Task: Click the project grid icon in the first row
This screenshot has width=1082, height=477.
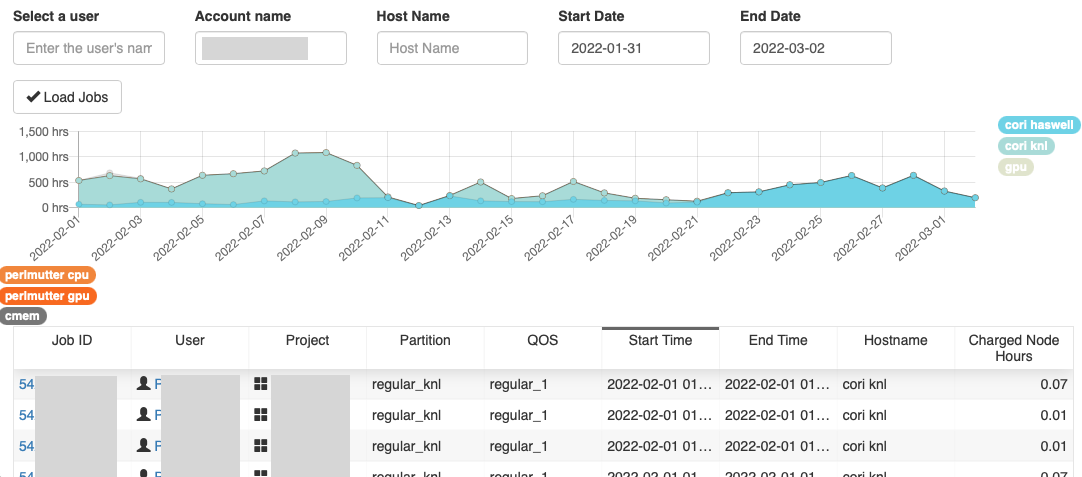Action: click(x=261, y=383)
